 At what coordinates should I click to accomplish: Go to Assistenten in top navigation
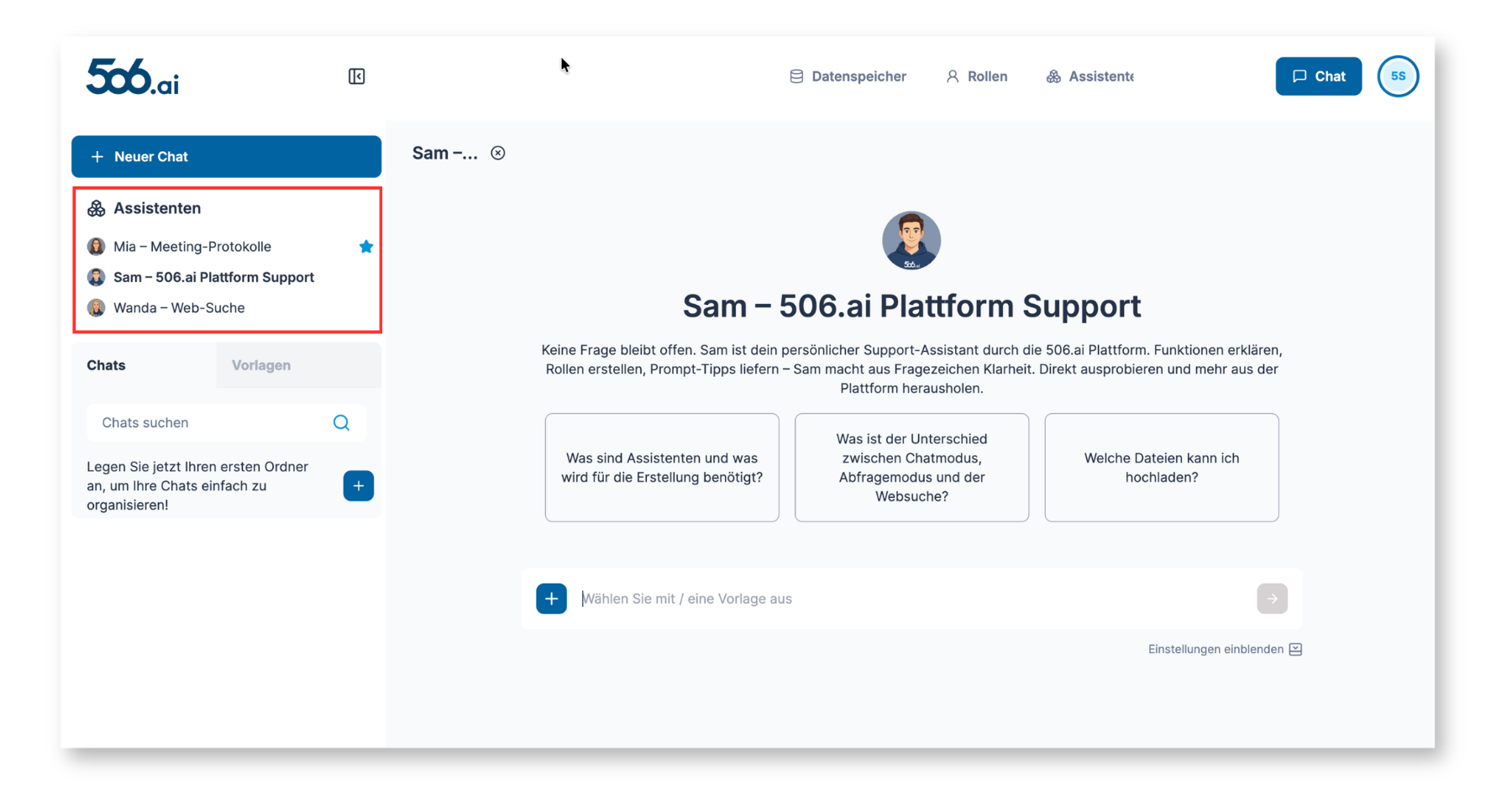(x=1089, y=76)
